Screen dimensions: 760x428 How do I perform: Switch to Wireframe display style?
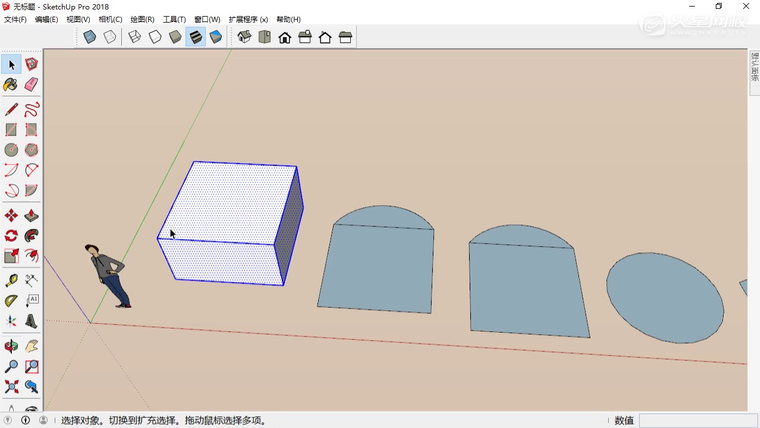135,37
